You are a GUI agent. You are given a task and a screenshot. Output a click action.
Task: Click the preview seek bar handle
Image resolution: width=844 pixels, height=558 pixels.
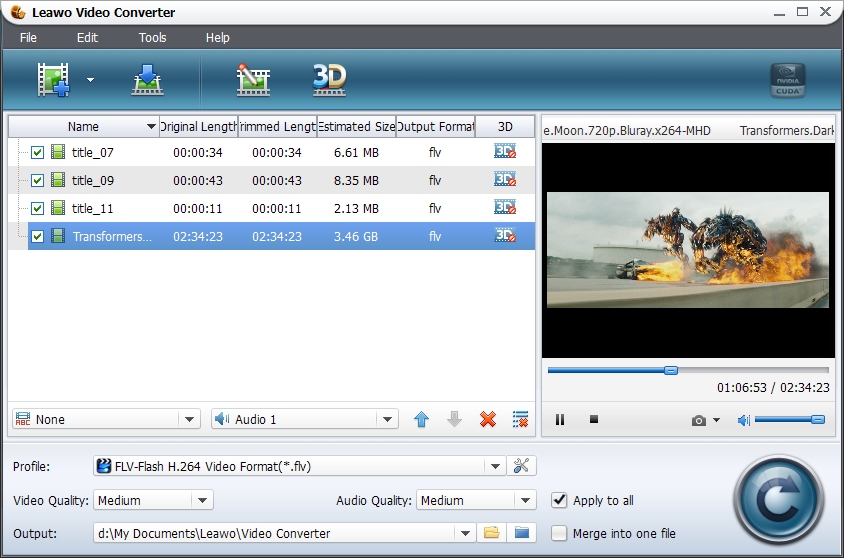pyautogui.click(x=671, y=370)
